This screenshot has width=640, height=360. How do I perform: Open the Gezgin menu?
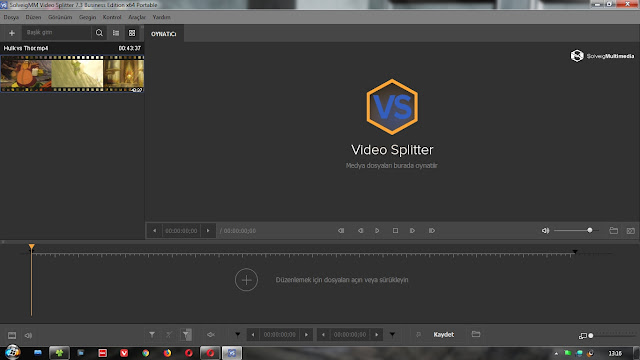87,17
